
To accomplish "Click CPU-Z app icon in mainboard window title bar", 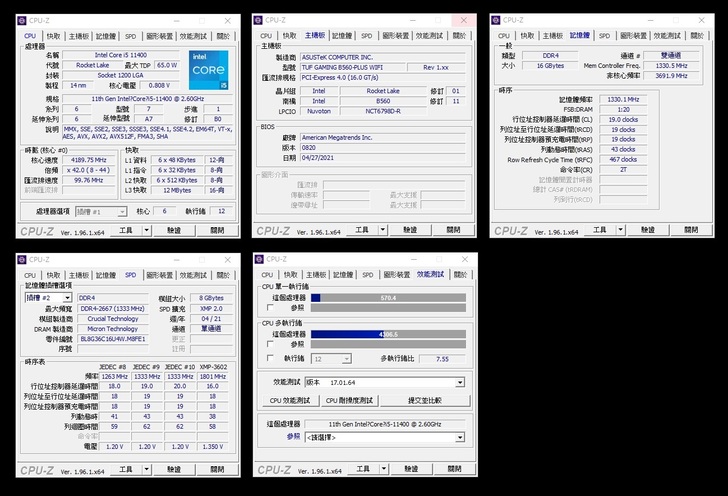I will [x=258, y=20].
